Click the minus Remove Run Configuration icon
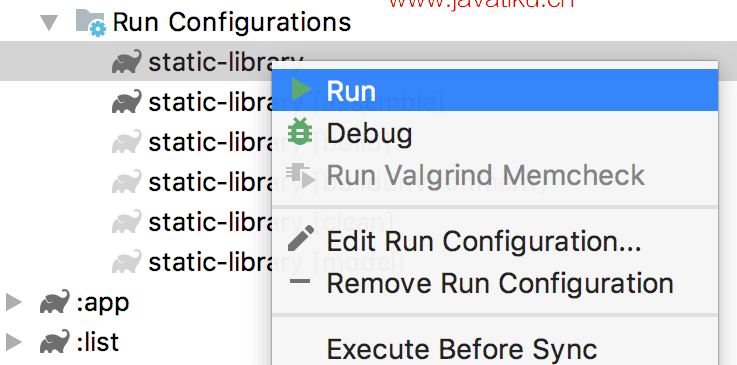This screenshot has height=365, width=737. click(x=300, y=282)
